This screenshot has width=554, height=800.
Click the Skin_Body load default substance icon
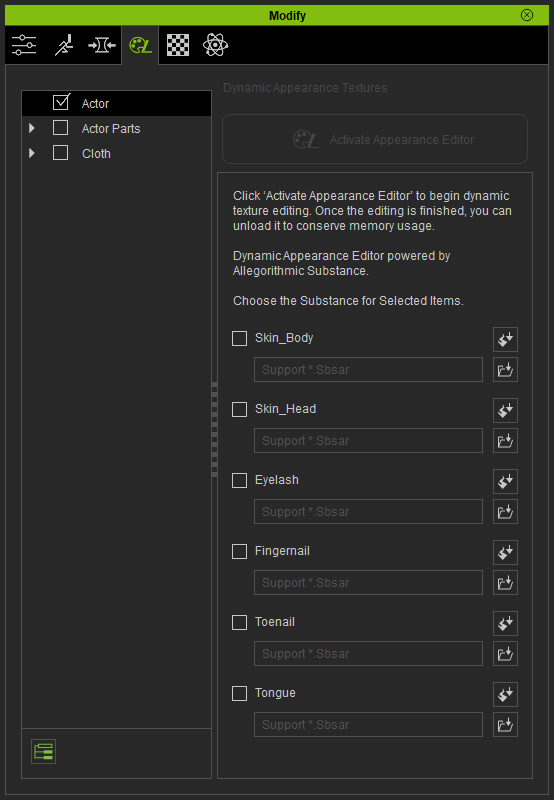[x=505, y=339]
